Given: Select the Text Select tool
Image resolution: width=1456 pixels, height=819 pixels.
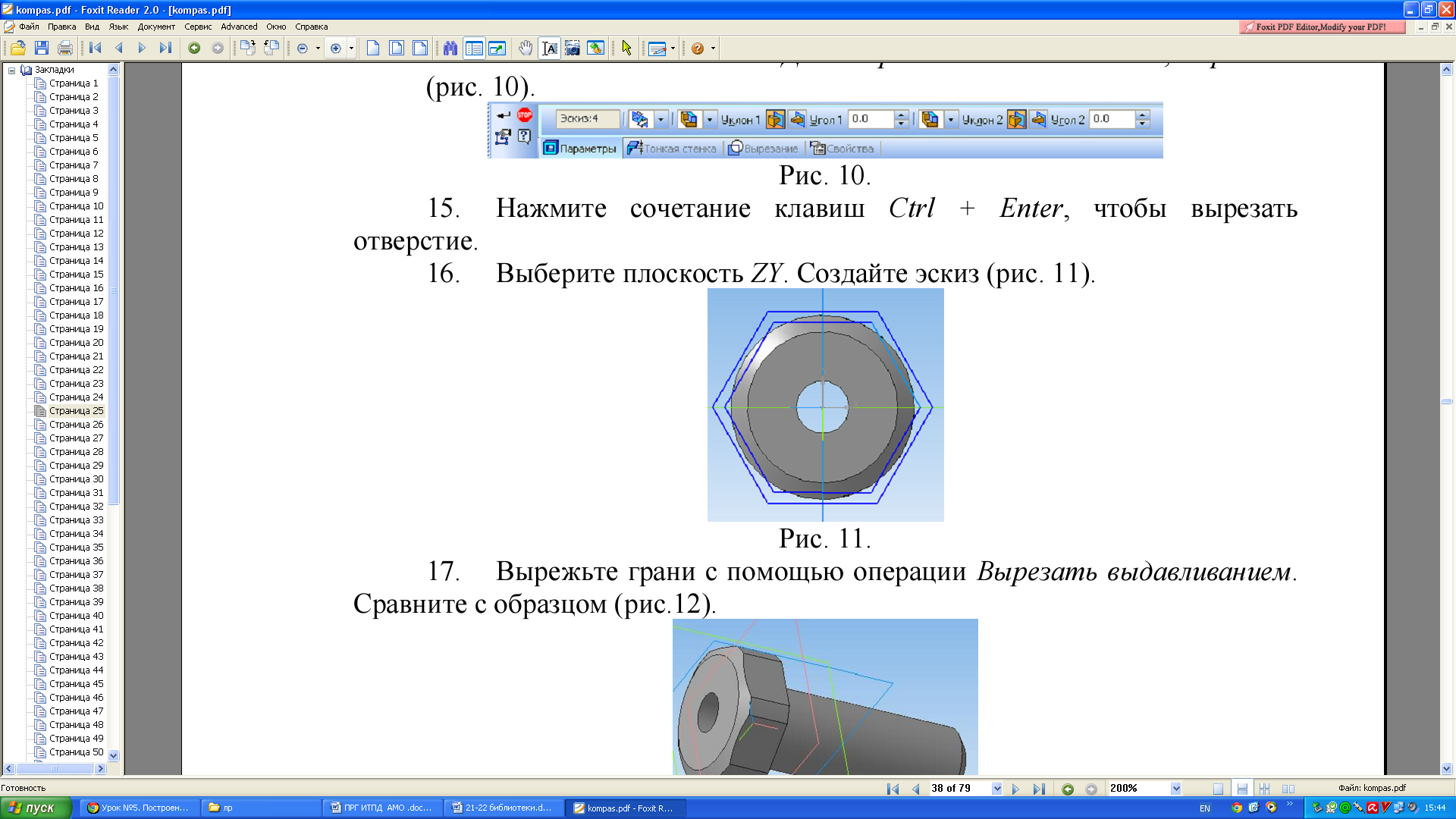Looking at the screenshot, I should click(550, 49).
